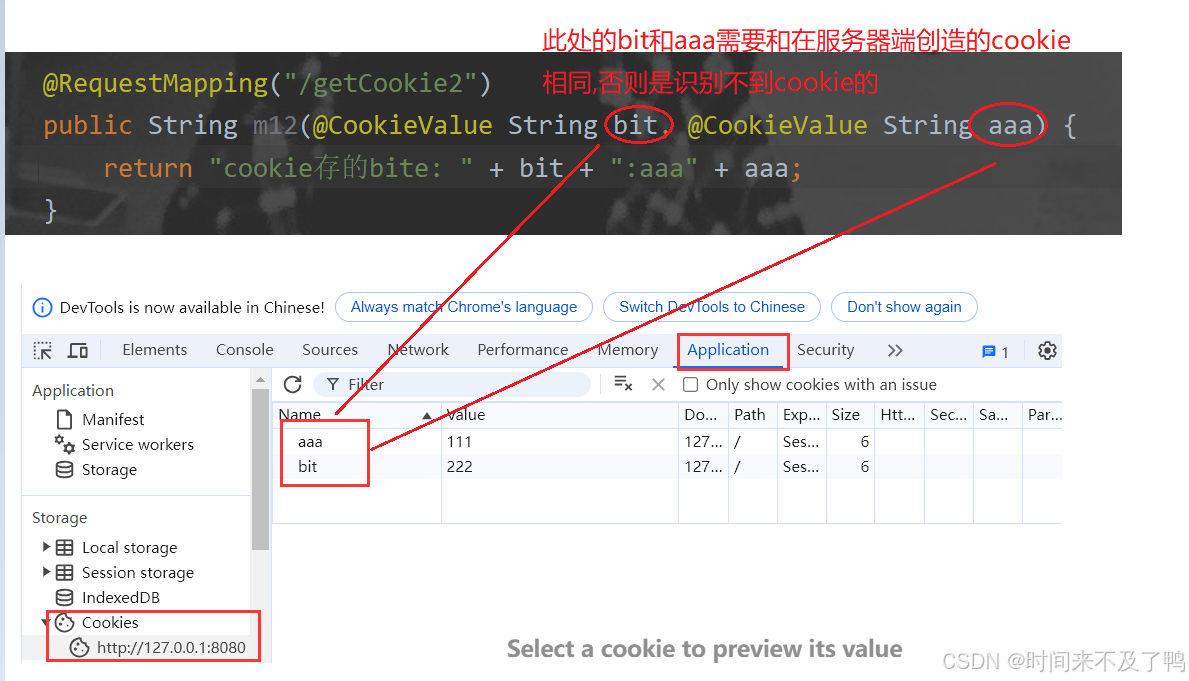Clear all cookies icon
1189x681 pixels.
pos(623,384)
